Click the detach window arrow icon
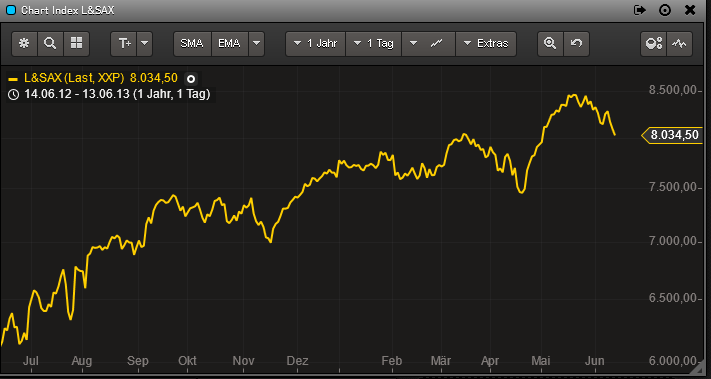This screenshot has width=711, height=379. pyautogui.click(x=640, y=10)
